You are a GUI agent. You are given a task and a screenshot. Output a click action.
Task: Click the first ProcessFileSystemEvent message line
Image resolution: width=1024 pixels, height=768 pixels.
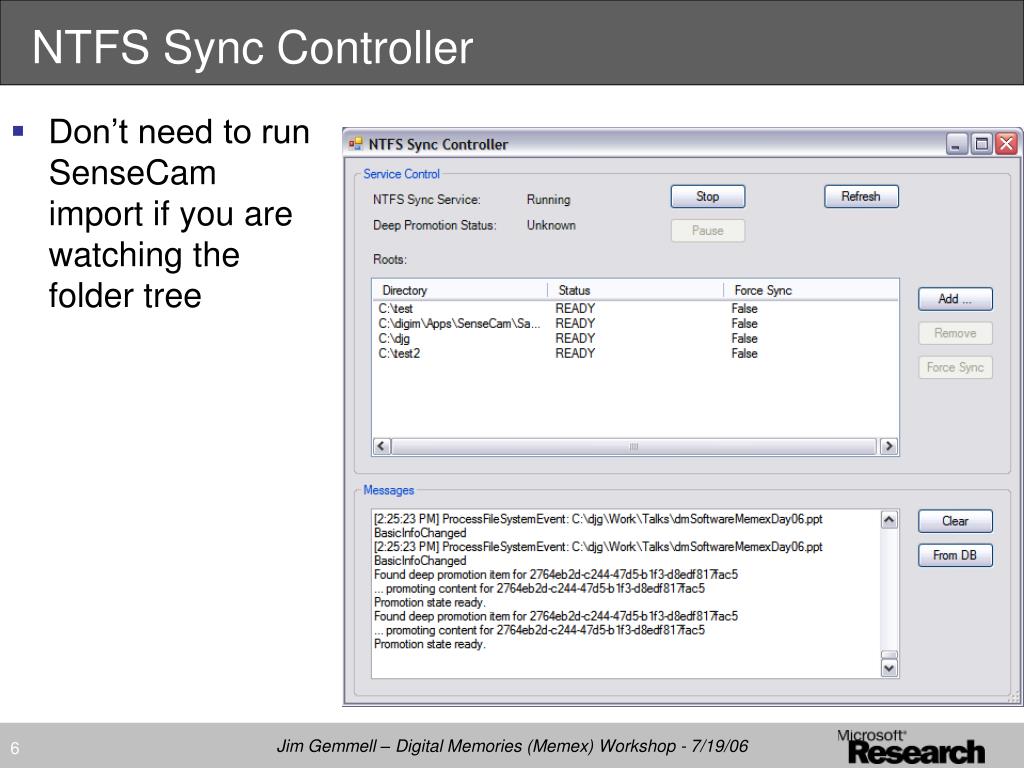(598, 519)
